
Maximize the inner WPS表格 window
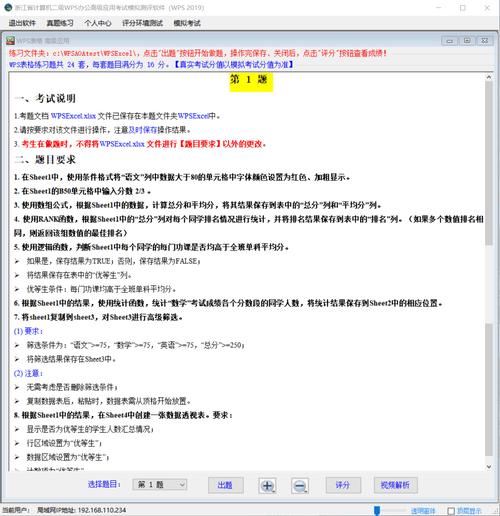(x=467, y=41)
